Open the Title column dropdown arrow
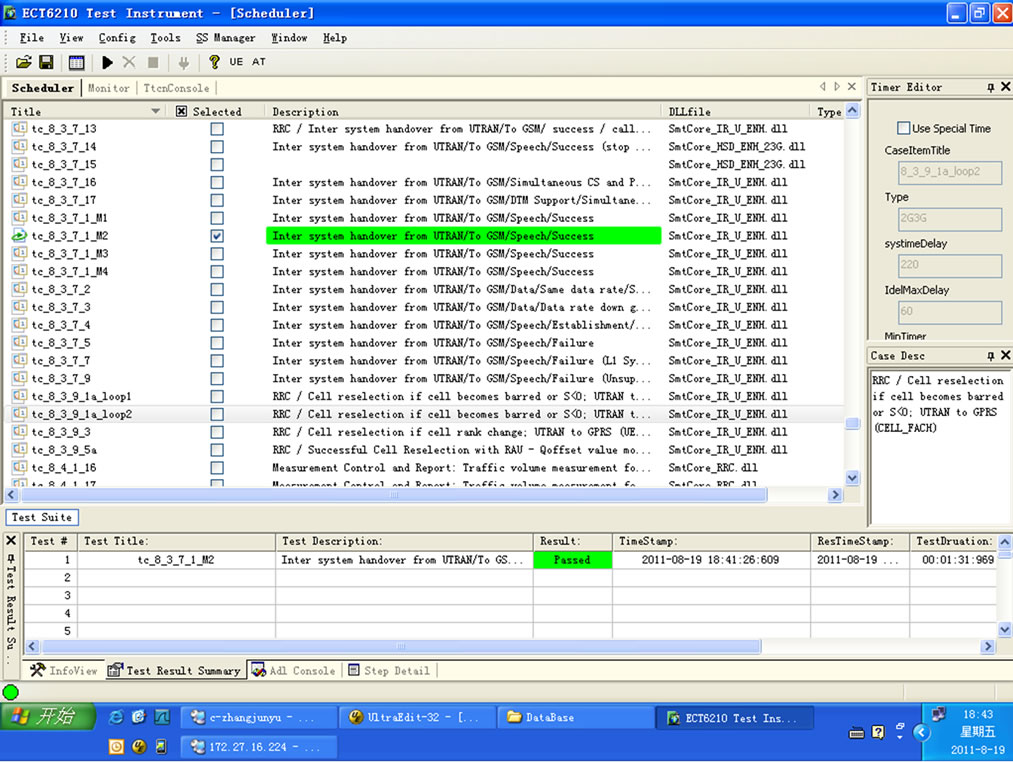The width and height of the screenshot is (1013, 762). (x=156, y=111)
